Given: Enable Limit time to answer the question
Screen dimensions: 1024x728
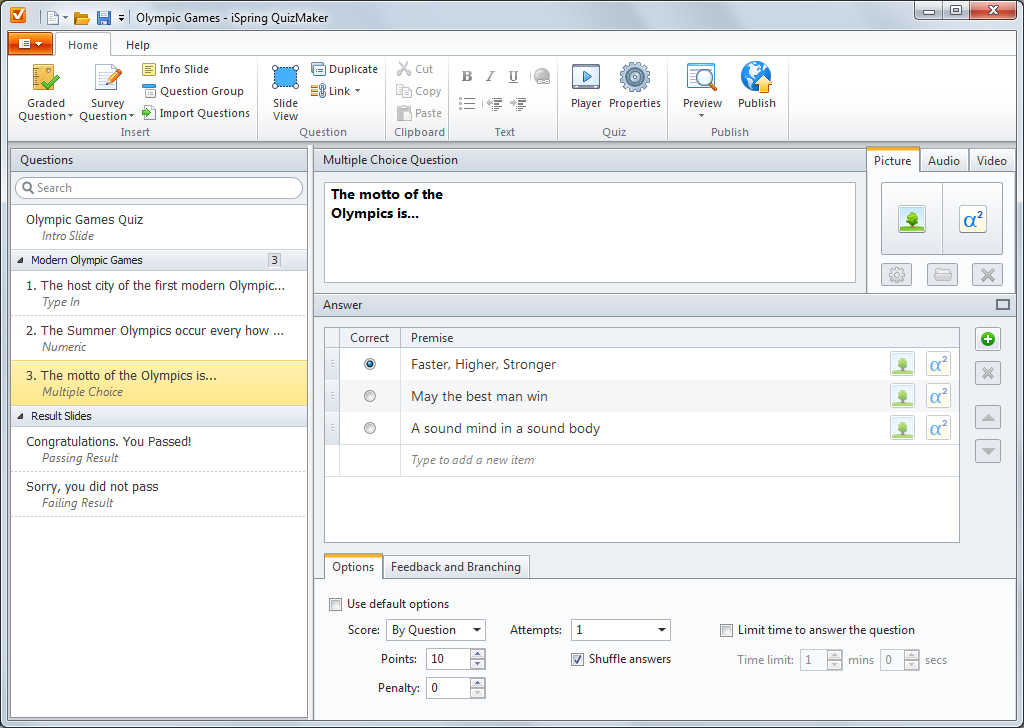Looking at the screenshot, I should (726, 630).
